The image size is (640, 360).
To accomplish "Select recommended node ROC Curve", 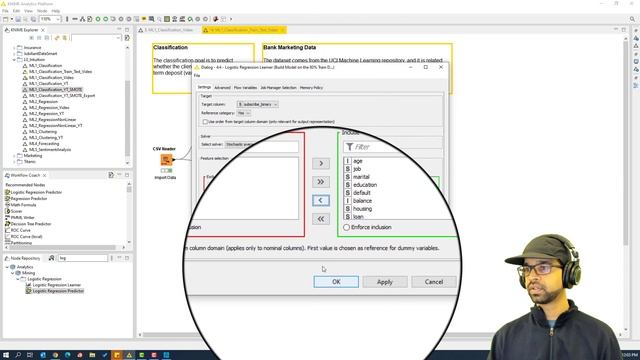I will coord(20,230).
